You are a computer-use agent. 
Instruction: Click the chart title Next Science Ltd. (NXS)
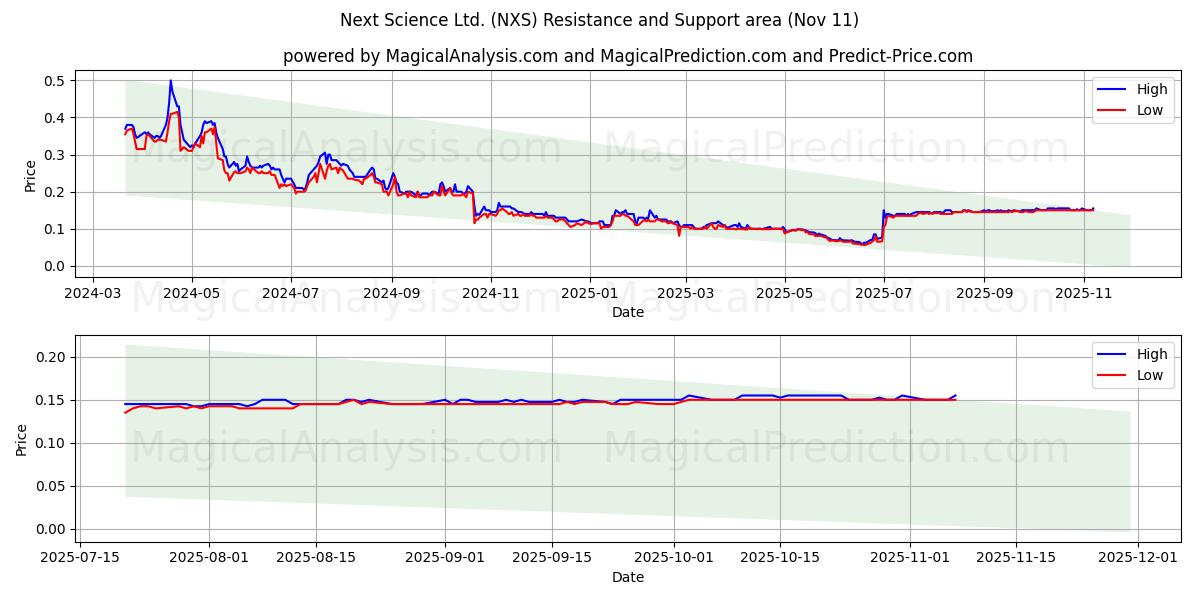600,17
